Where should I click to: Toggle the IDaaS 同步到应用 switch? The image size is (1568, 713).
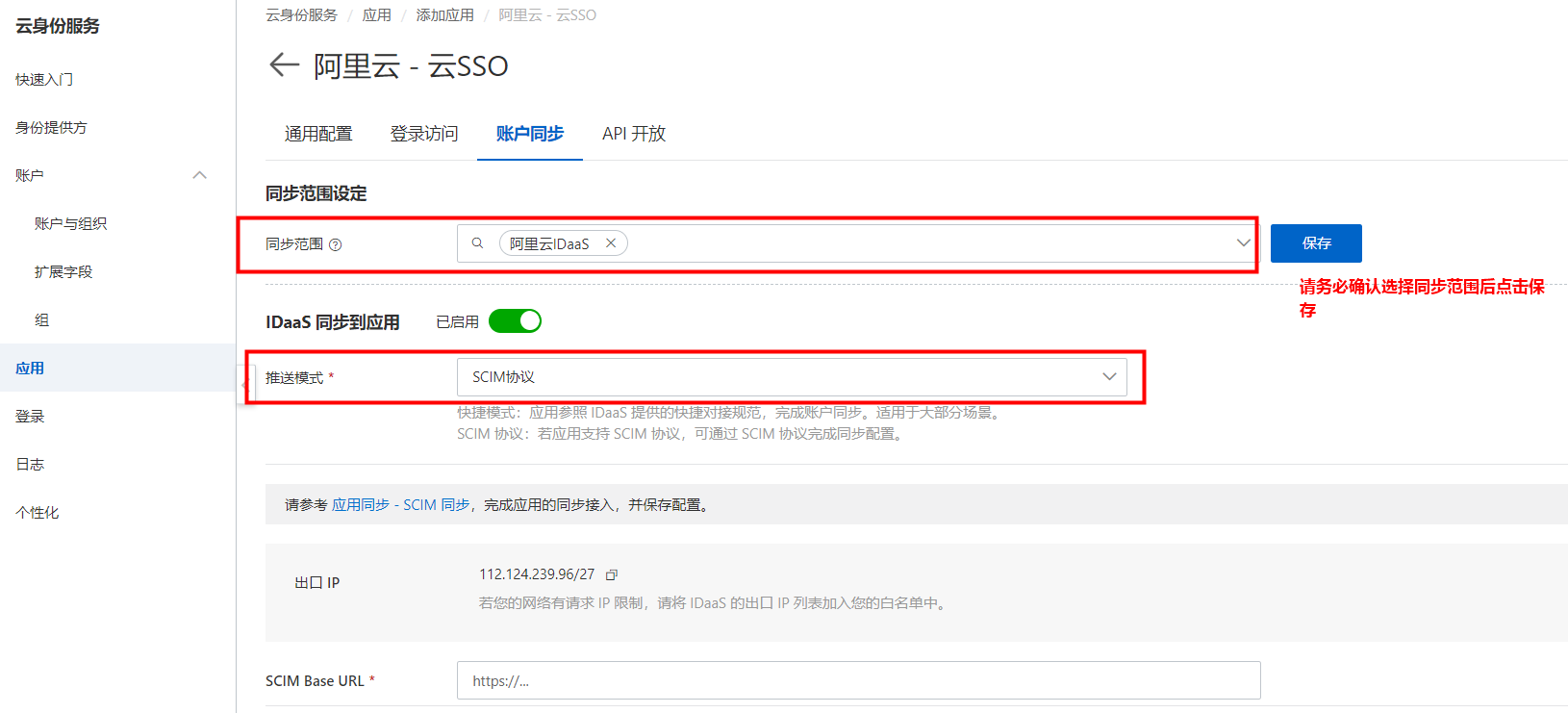point(515,321)
